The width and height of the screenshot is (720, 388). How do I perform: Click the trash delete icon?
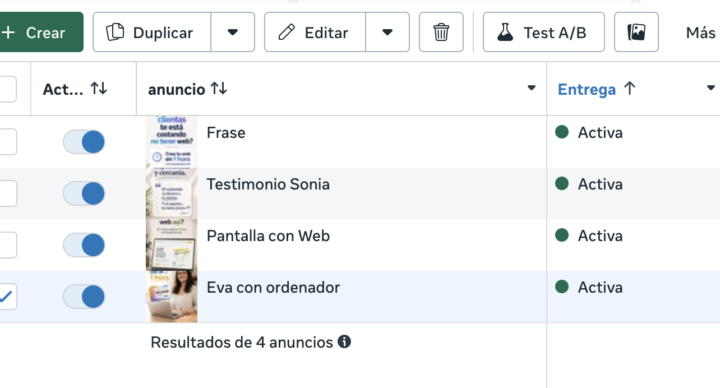(441, 32)
